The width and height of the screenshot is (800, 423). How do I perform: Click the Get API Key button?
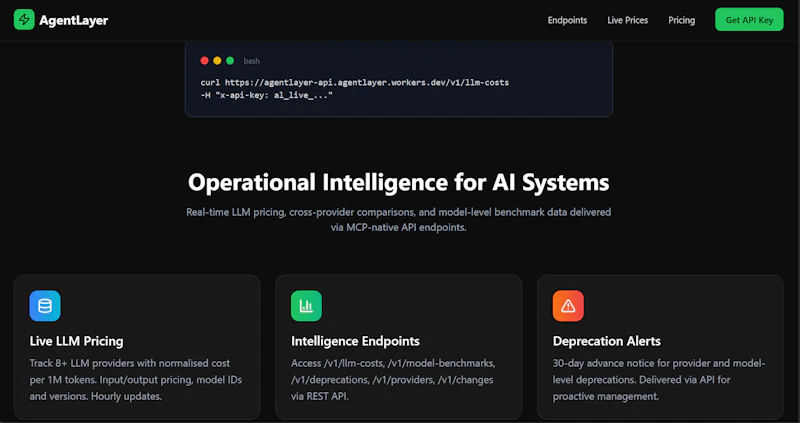(x=749, y=20)
